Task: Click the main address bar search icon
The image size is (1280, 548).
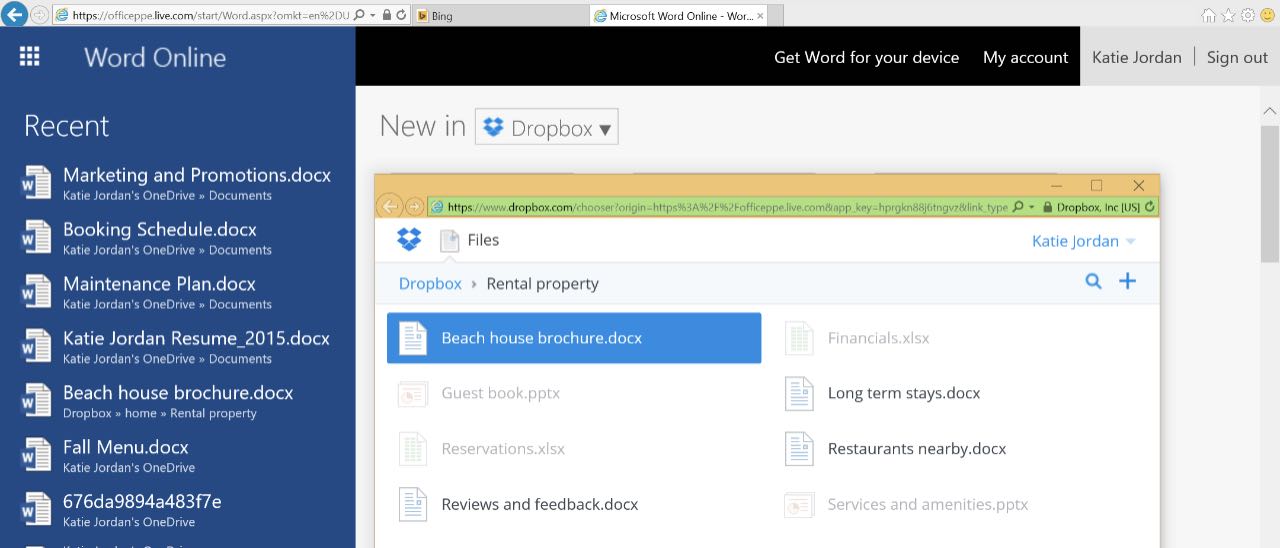Action: [360, 16]
